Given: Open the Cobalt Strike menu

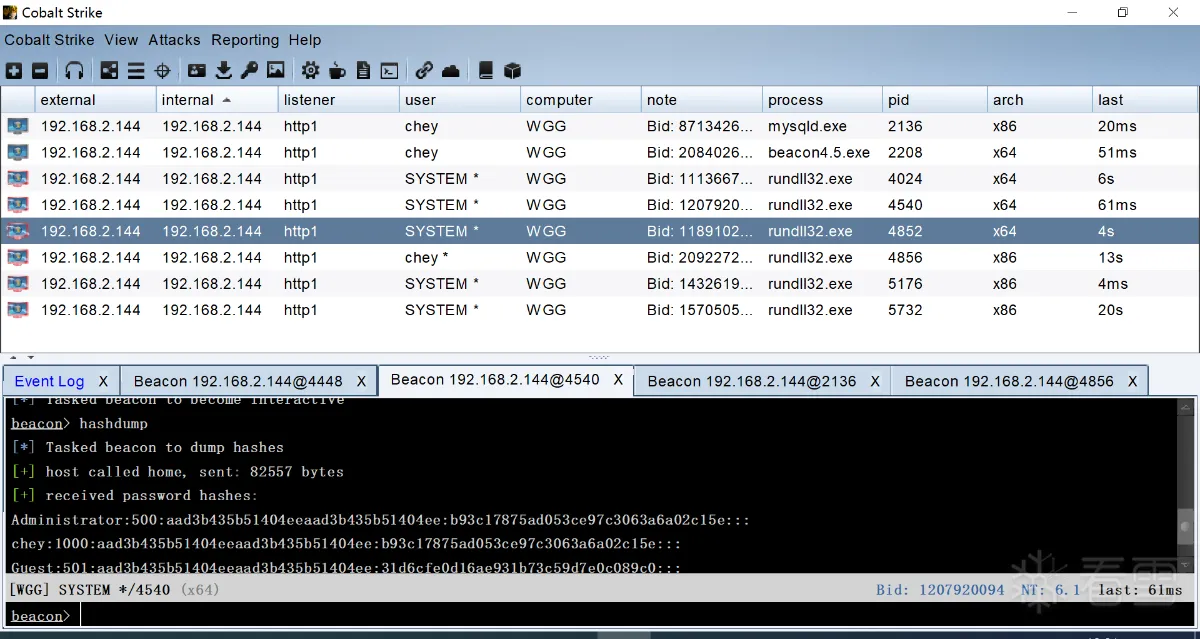Looking at the screenshot, I should (x=49, y=40).
